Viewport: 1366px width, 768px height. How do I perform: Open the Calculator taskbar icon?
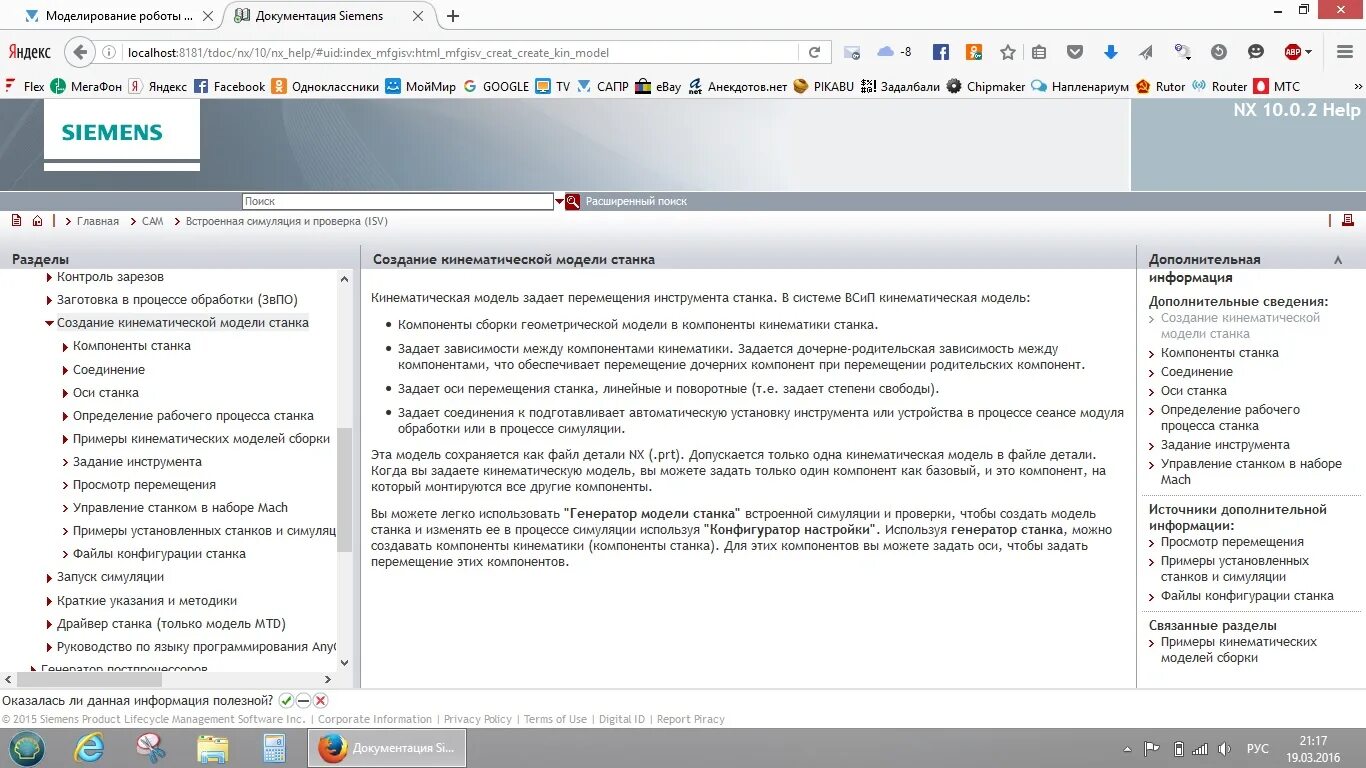point(273,748)
